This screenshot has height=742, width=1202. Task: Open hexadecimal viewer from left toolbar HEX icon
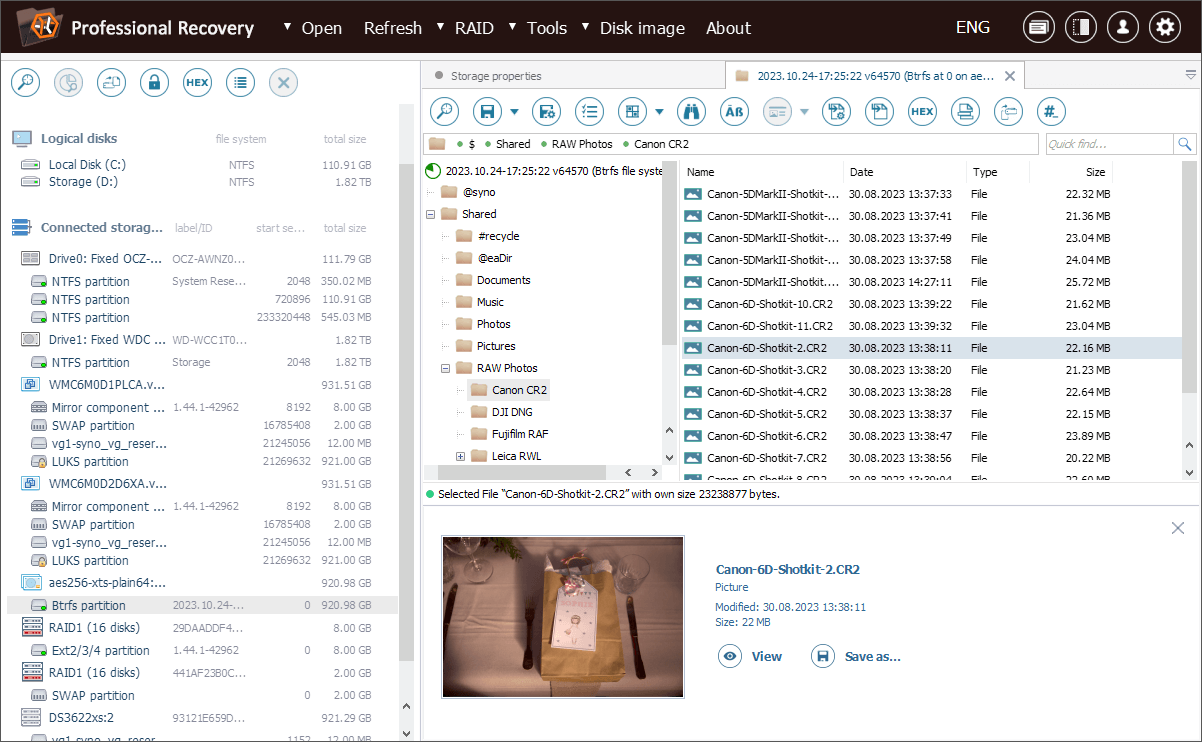click(197, 83)
